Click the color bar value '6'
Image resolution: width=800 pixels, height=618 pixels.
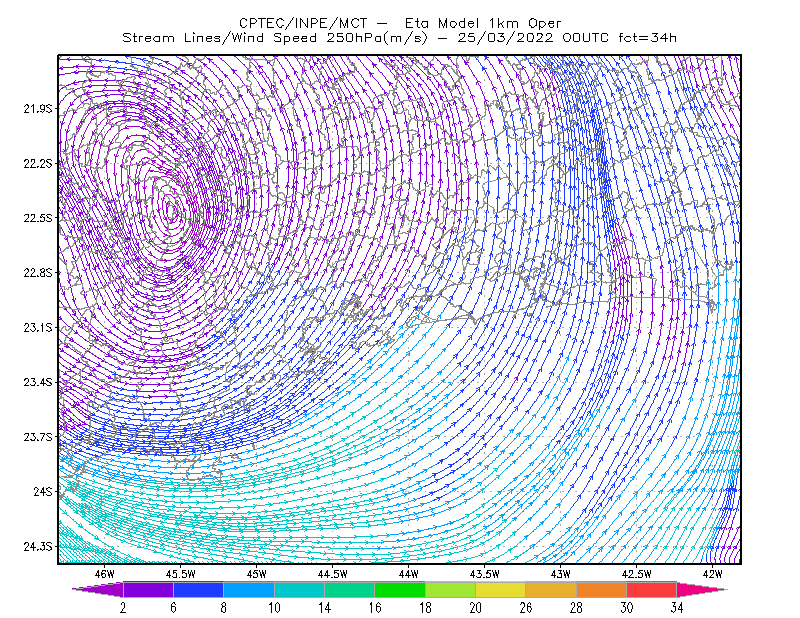[173, 608]
